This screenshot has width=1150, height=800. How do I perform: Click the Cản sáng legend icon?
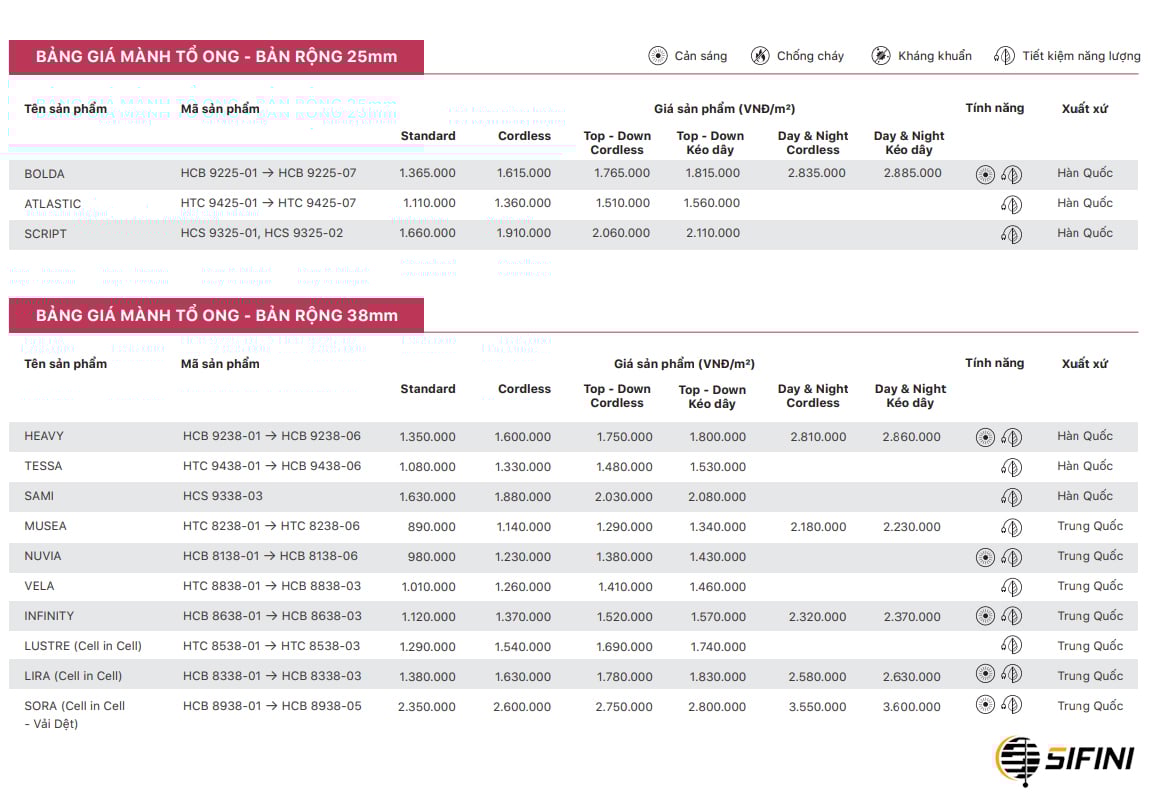click(x=657, y=56)
